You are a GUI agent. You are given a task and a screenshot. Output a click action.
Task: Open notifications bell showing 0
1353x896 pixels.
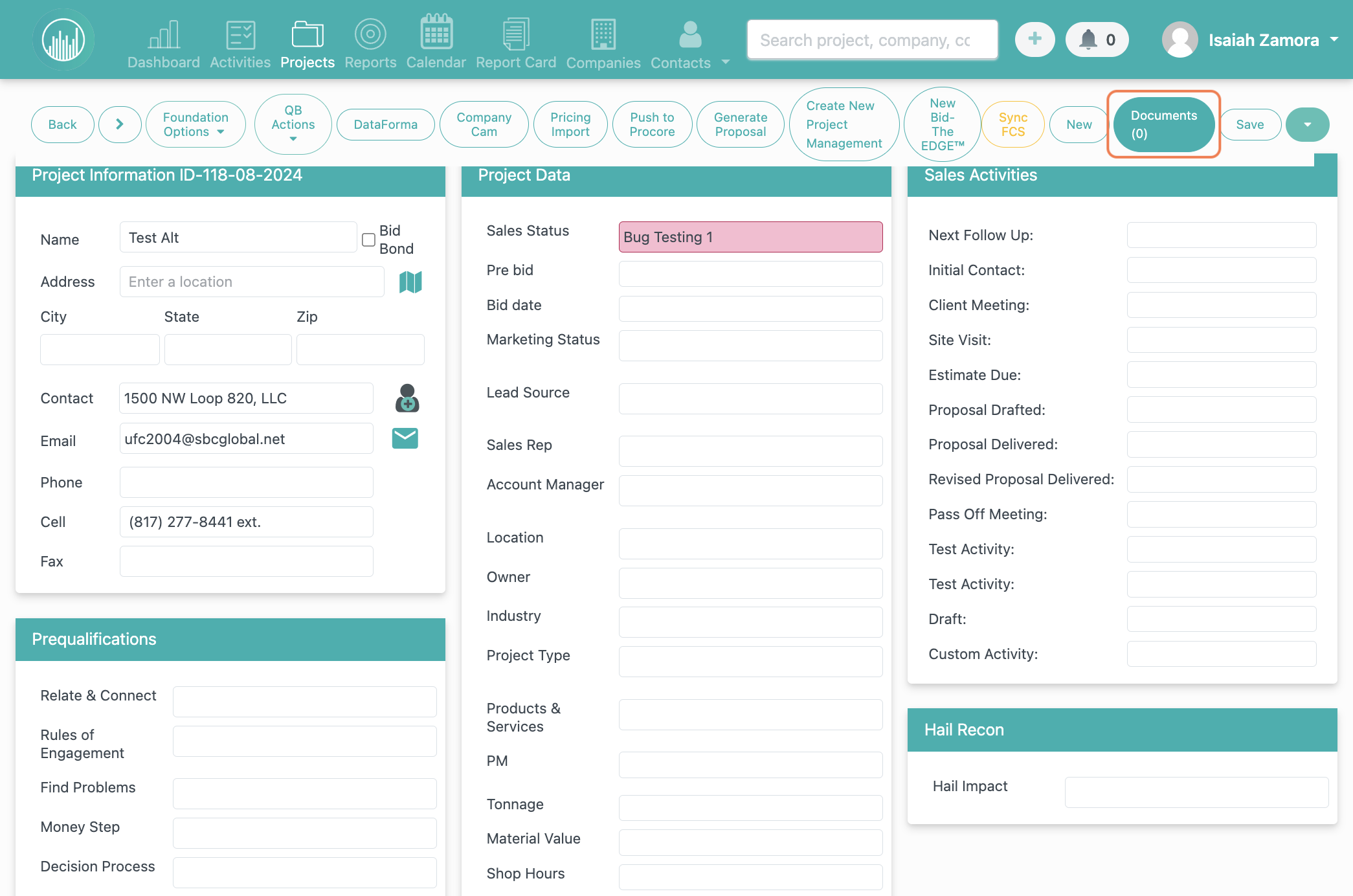coord(1097,39)
